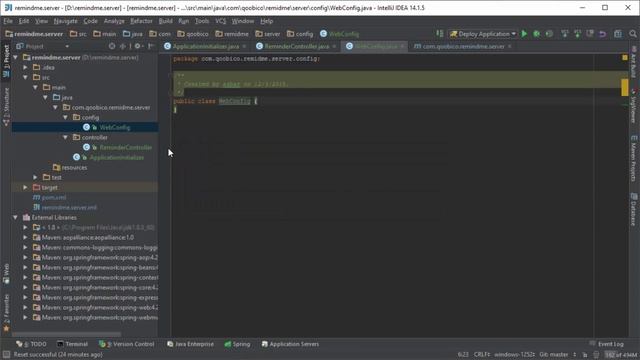The width and height of the screenshot is (640, 360).
Task: Expand the .idea folder
Action: (x=25, y=67)
